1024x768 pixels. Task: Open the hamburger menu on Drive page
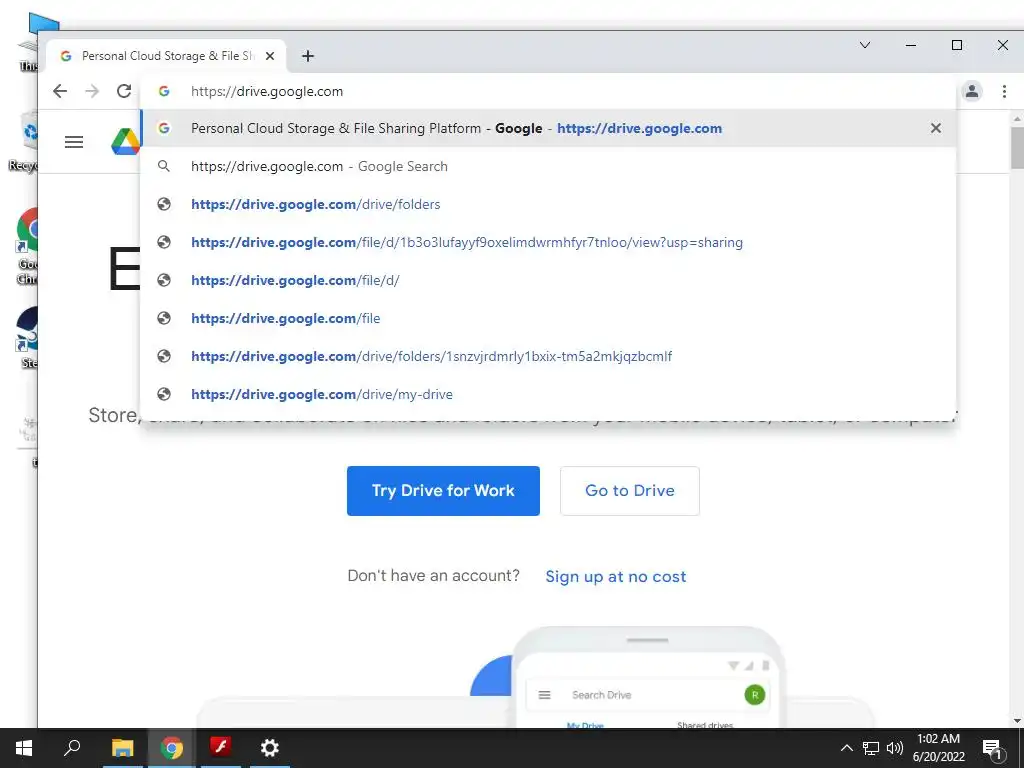click(74, 142)
